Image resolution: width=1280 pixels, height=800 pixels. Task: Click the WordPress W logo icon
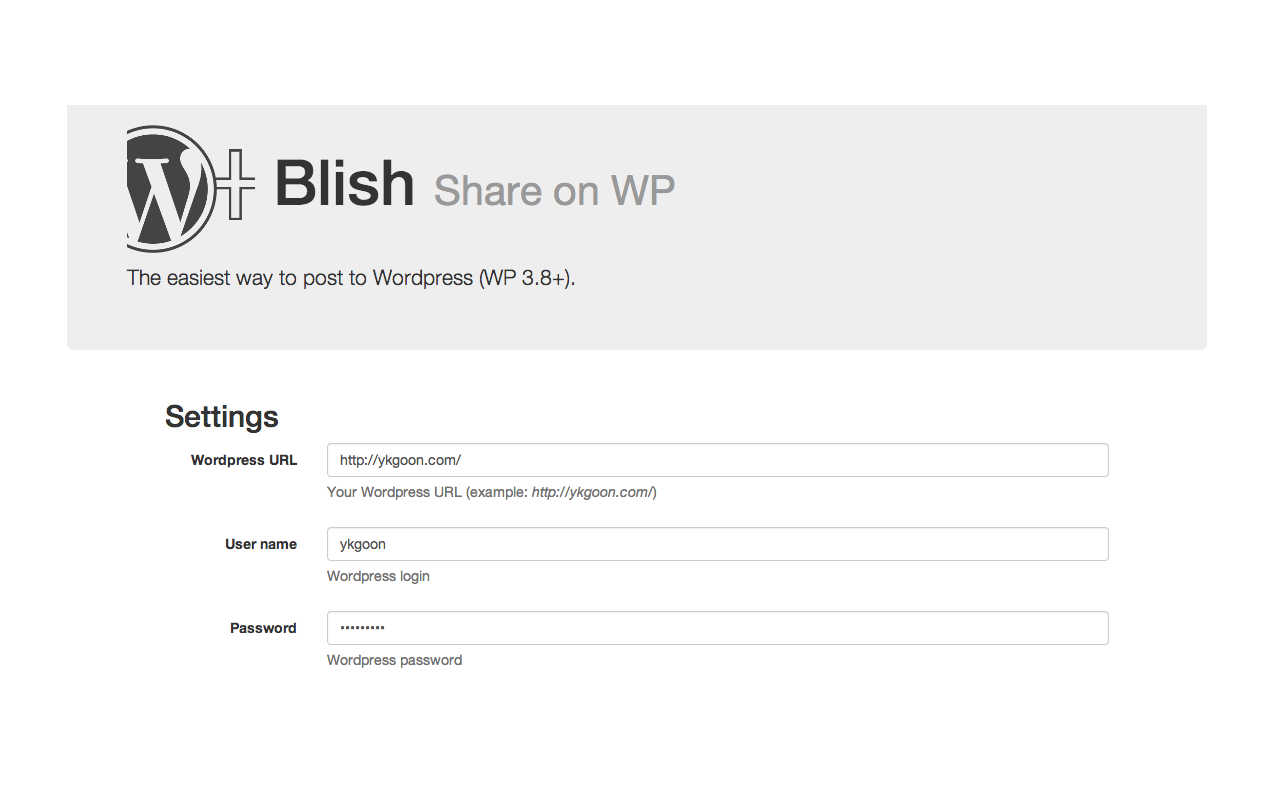click(x=170, y=189)
